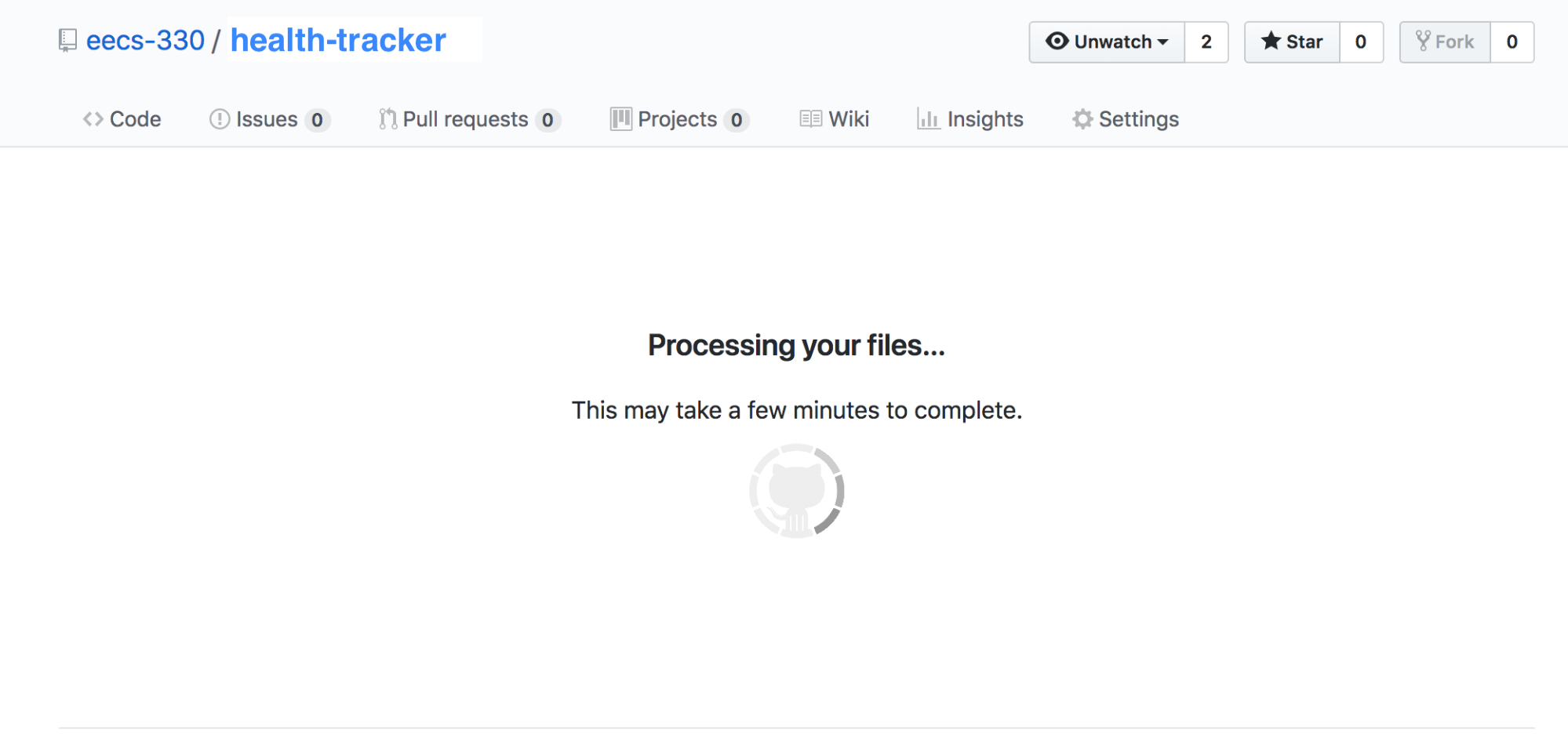This screenshot has height=752, width=1568.
Task: Open the health-tracker repository link
Action: click(x=338, y=41)
